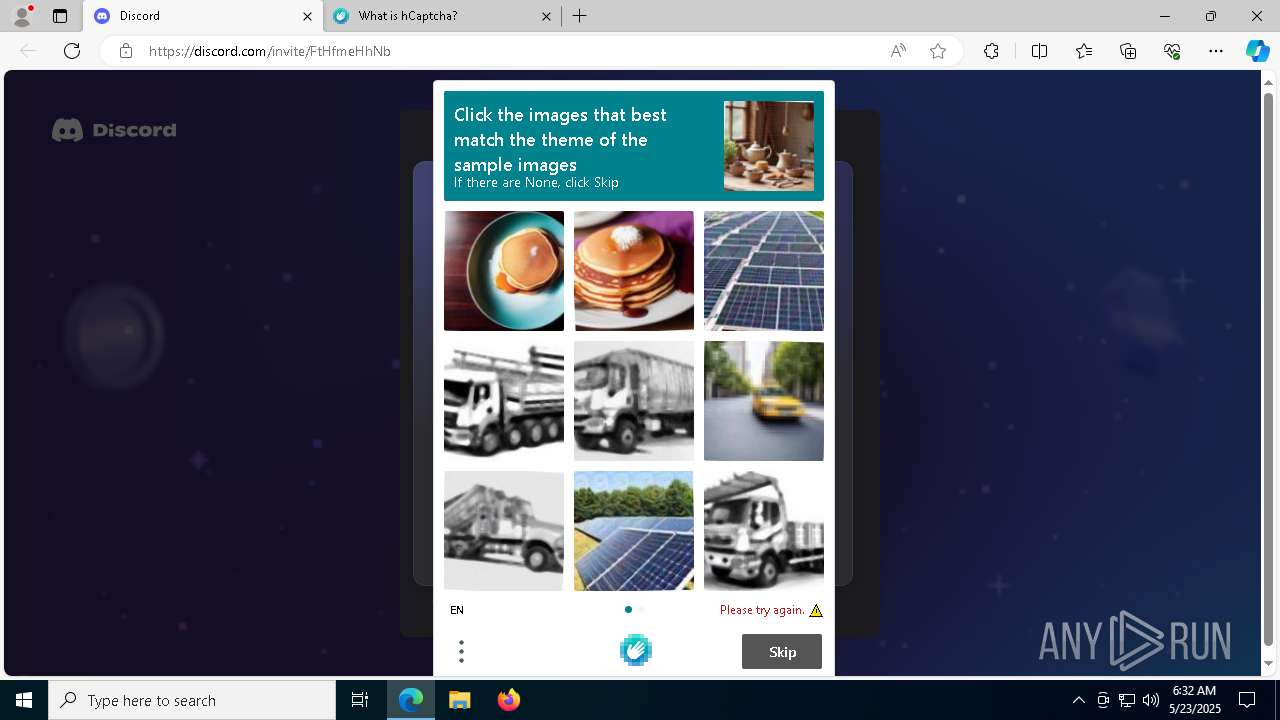This screenshot has width=1280, height=720.
Task: Click the Type here to search box
Action: coord(192,700)
